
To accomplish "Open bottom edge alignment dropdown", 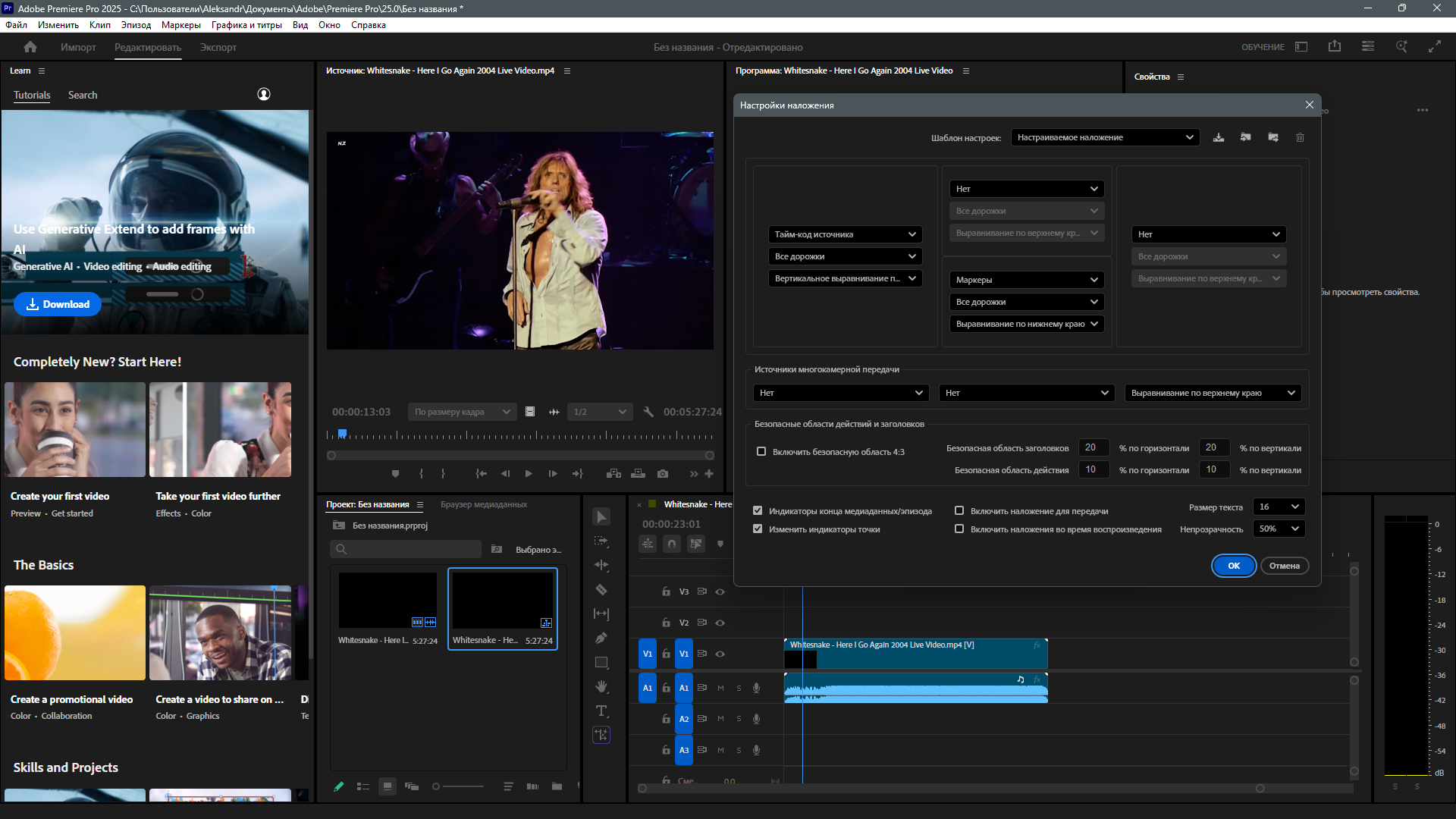I will pyautogui.click(x=1027, y=325).
